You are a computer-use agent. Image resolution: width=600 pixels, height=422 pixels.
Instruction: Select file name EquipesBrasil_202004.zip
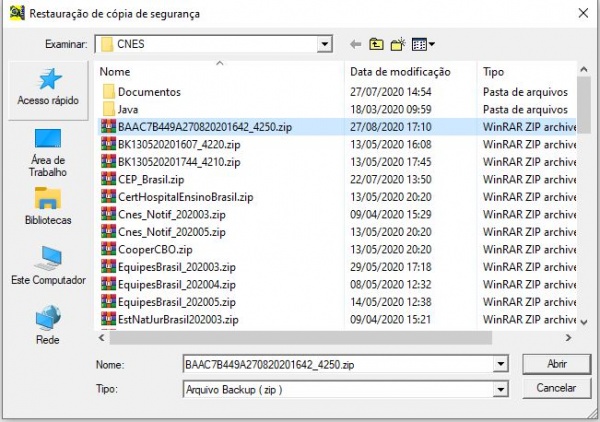(x=177, y=285)
